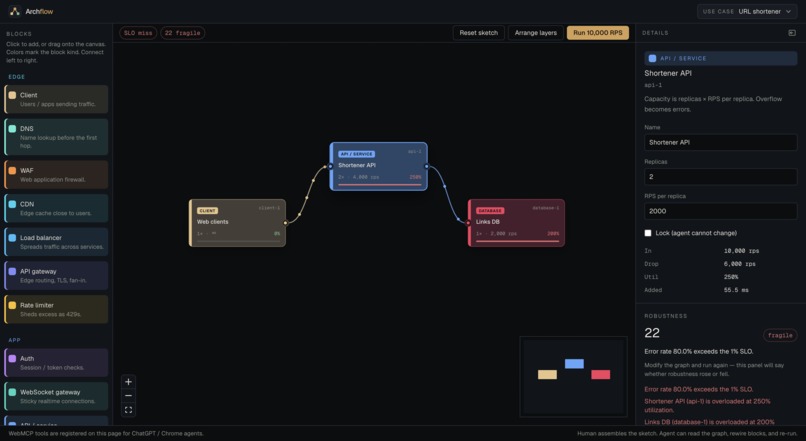The image size is (806, 441).
Task: Click the api-1 identifier text
Action: pos(653,85)
